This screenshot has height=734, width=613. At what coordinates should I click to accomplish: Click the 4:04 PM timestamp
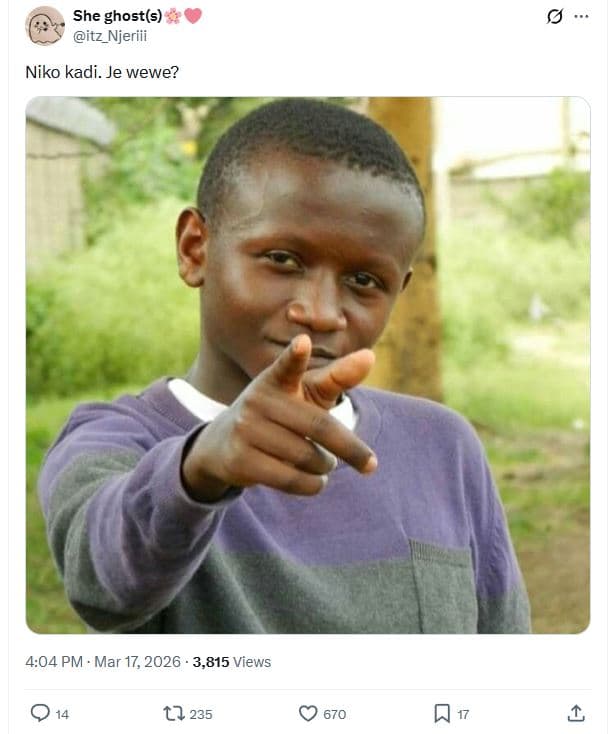click(x=54, y=661)
